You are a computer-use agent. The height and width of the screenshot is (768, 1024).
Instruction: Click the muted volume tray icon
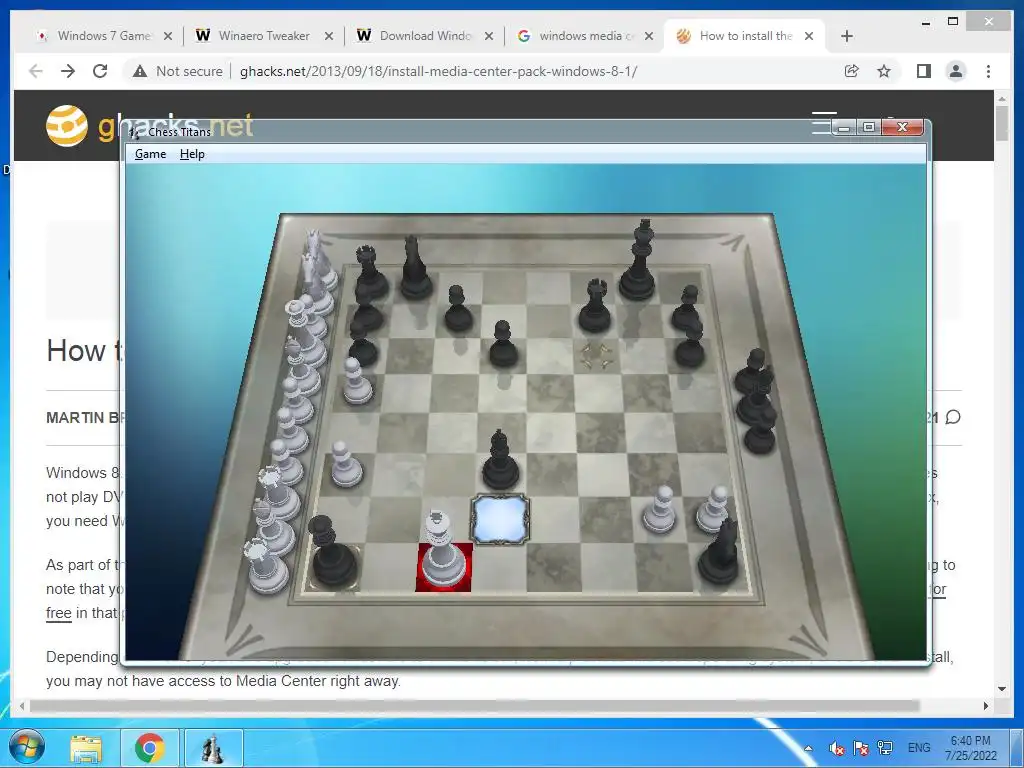click(x=836, y=748)
